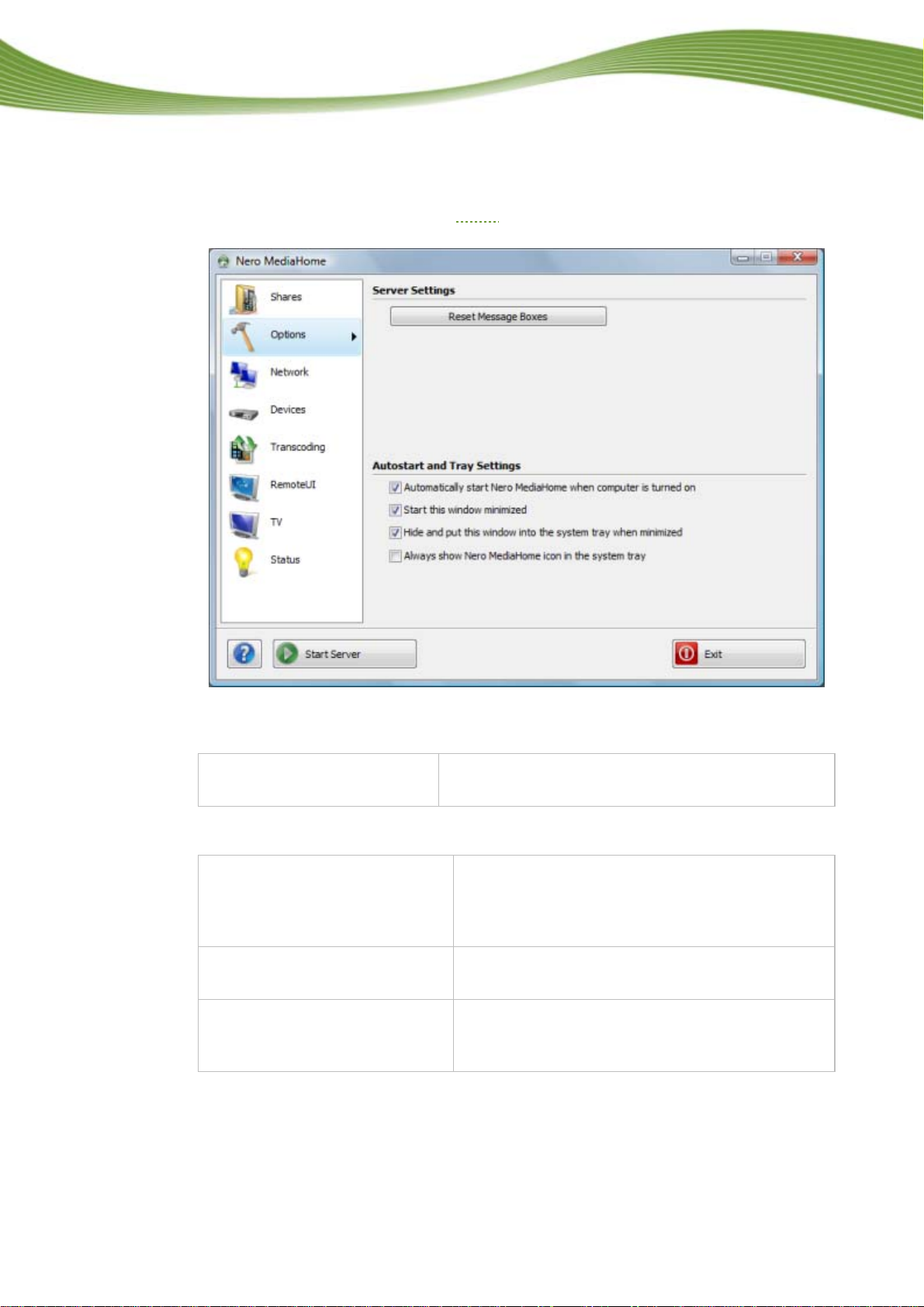Expand the Options arrow in sidebar
The height and width of the screenshot is (1307, 924).
point(354,337)
